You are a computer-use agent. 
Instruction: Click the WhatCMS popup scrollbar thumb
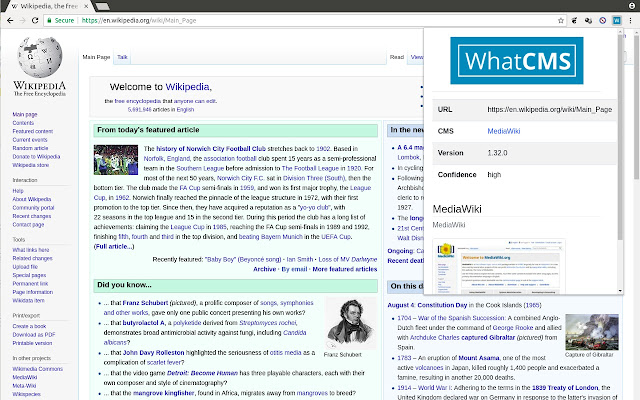pos(620,137)
